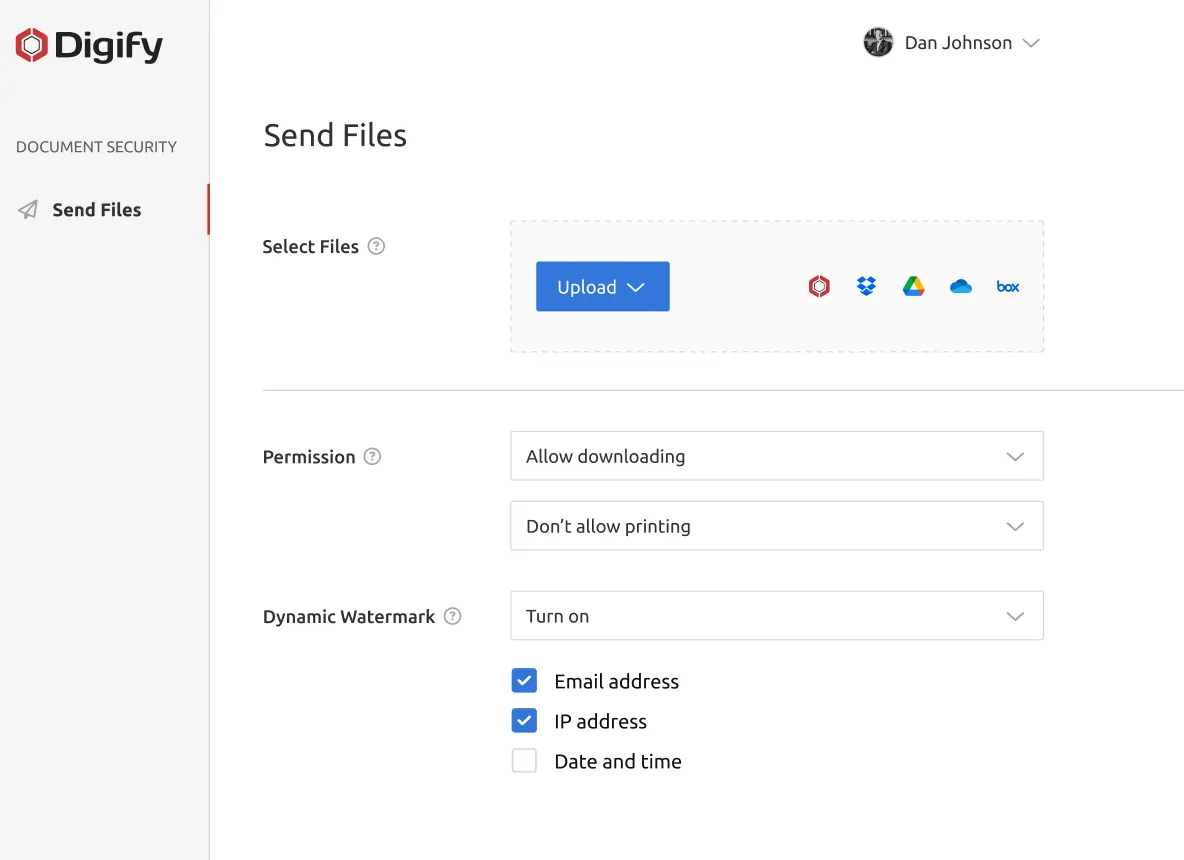Click the Permission help question mark
Viewport: 1184px width, 860px height.
(372, 456)
